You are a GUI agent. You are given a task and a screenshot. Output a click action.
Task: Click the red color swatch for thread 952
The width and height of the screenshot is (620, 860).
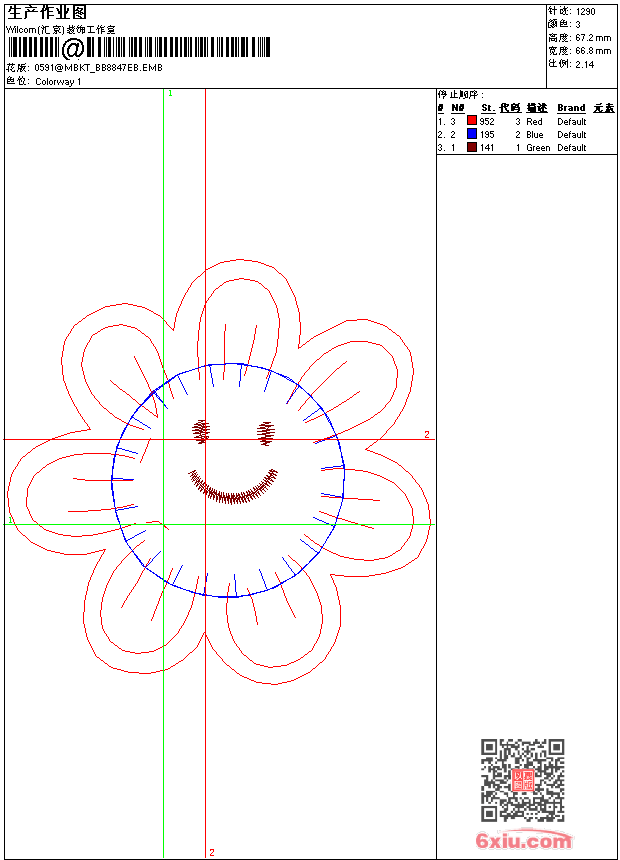[472, 121]
